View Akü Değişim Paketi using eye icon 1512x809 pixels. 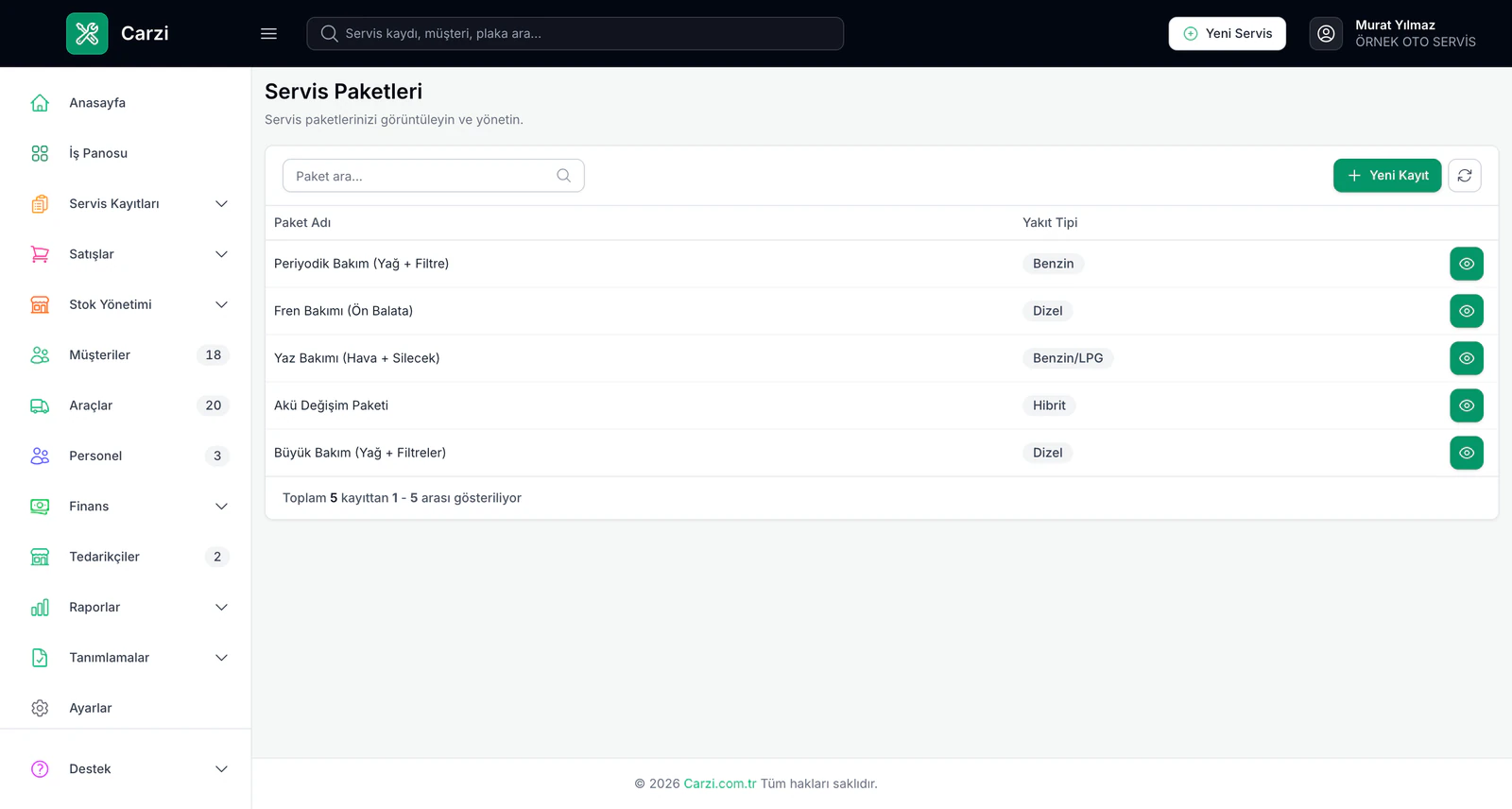pos(1467,405)
